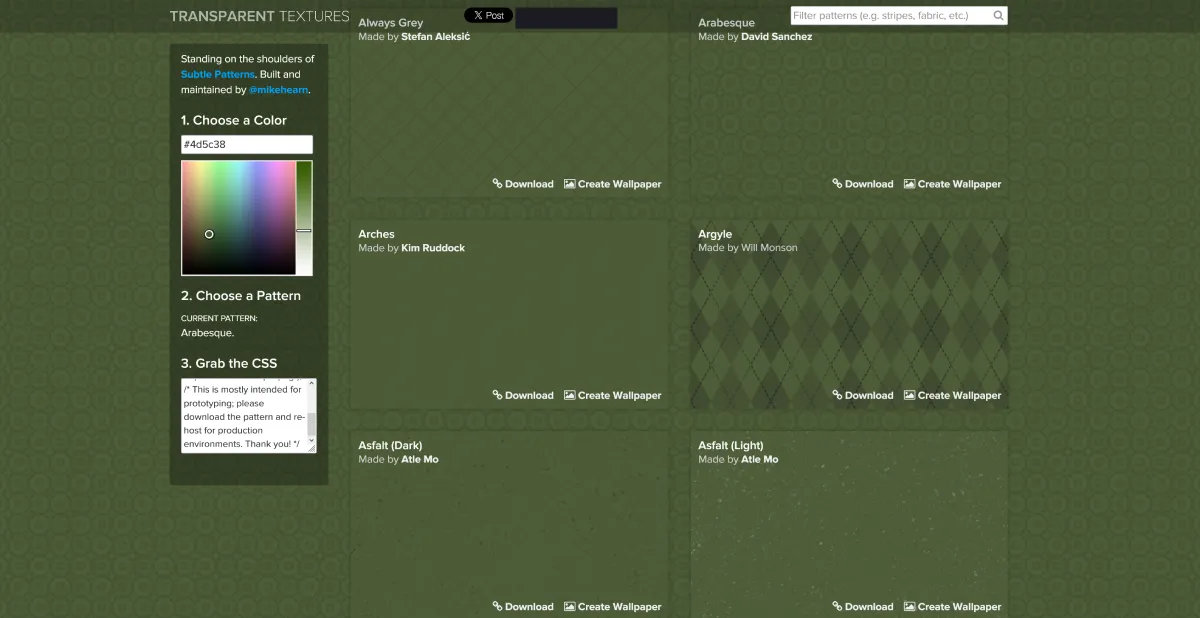Click the Transparent Textures site logo
This screenshot has height=618, width=1200.
[x=259, y=16]
